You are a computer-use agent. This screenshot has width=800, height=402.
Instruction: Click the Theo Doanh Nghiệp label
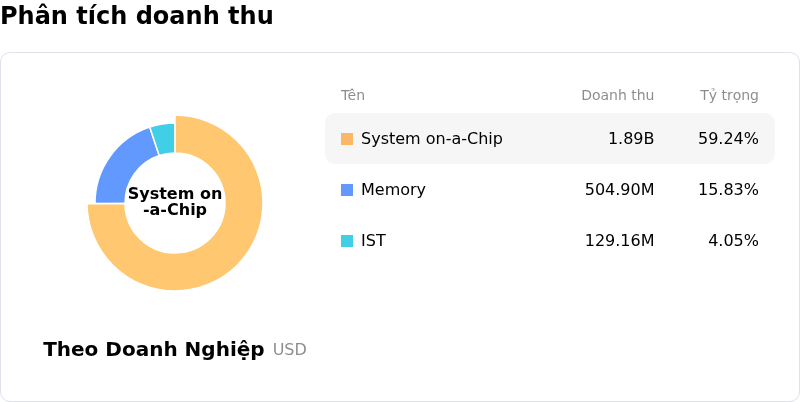[154, 350]
